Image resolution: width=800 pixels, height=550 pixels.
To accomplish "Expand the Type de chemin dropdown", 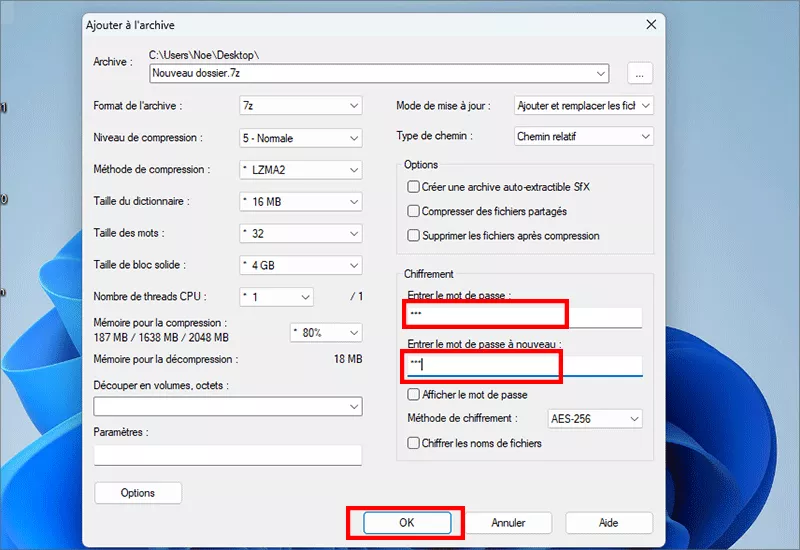I will click(x=583, y=136).
